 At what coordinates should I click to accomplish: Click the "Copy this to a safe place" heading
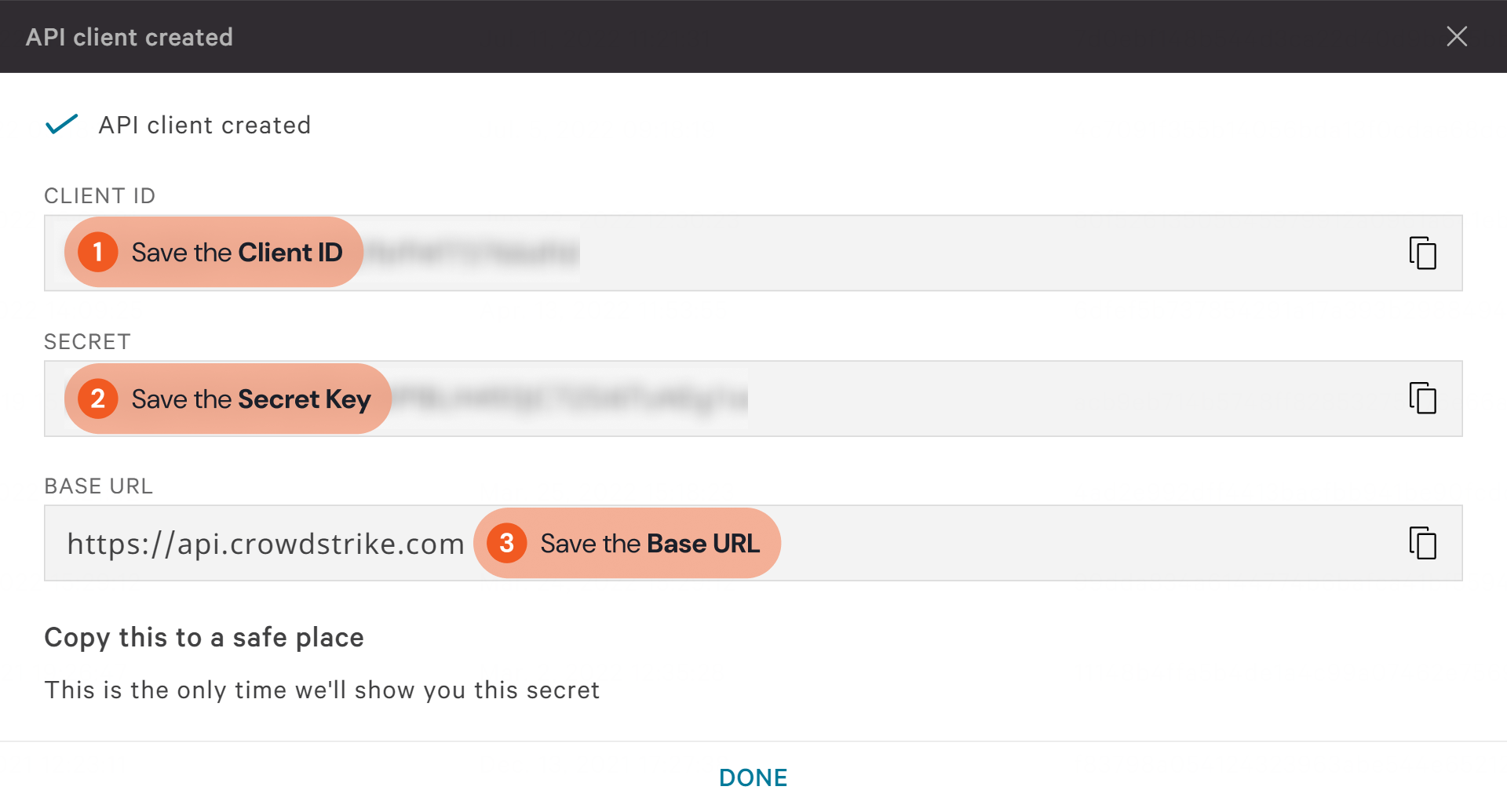click(204, 637)
